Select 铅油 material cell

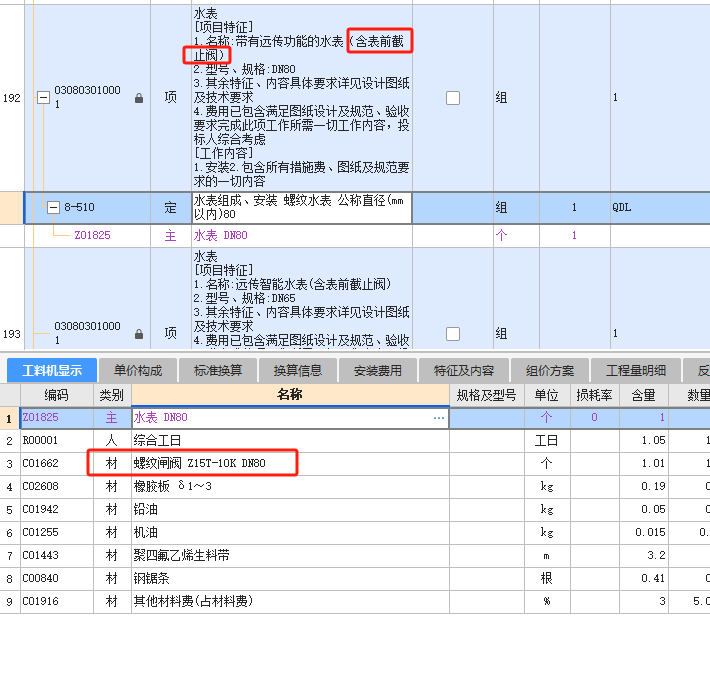click(x=290, y=510)
